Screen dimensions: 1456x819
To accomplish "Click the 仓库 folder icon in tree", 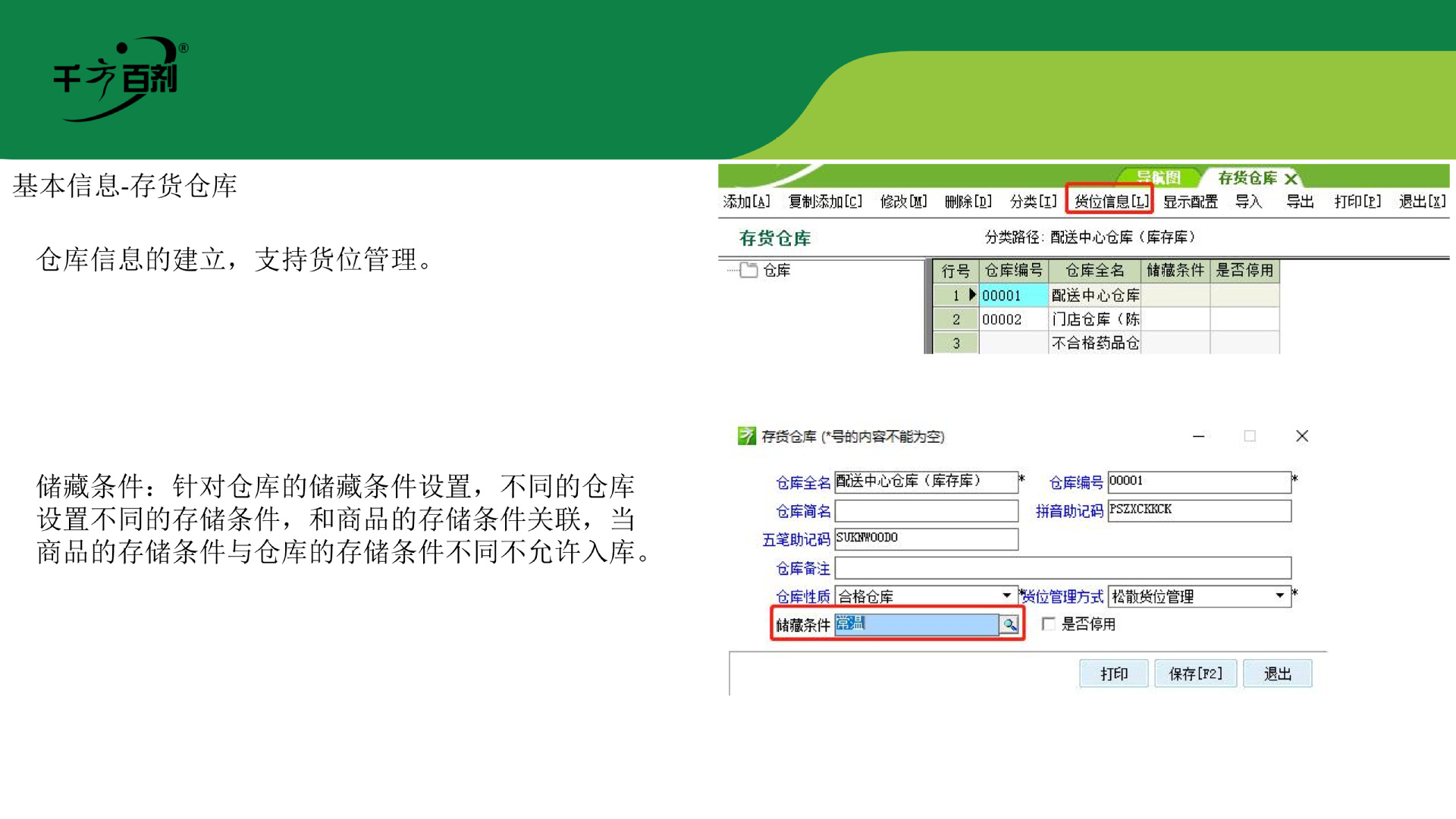I will (748, 270).
